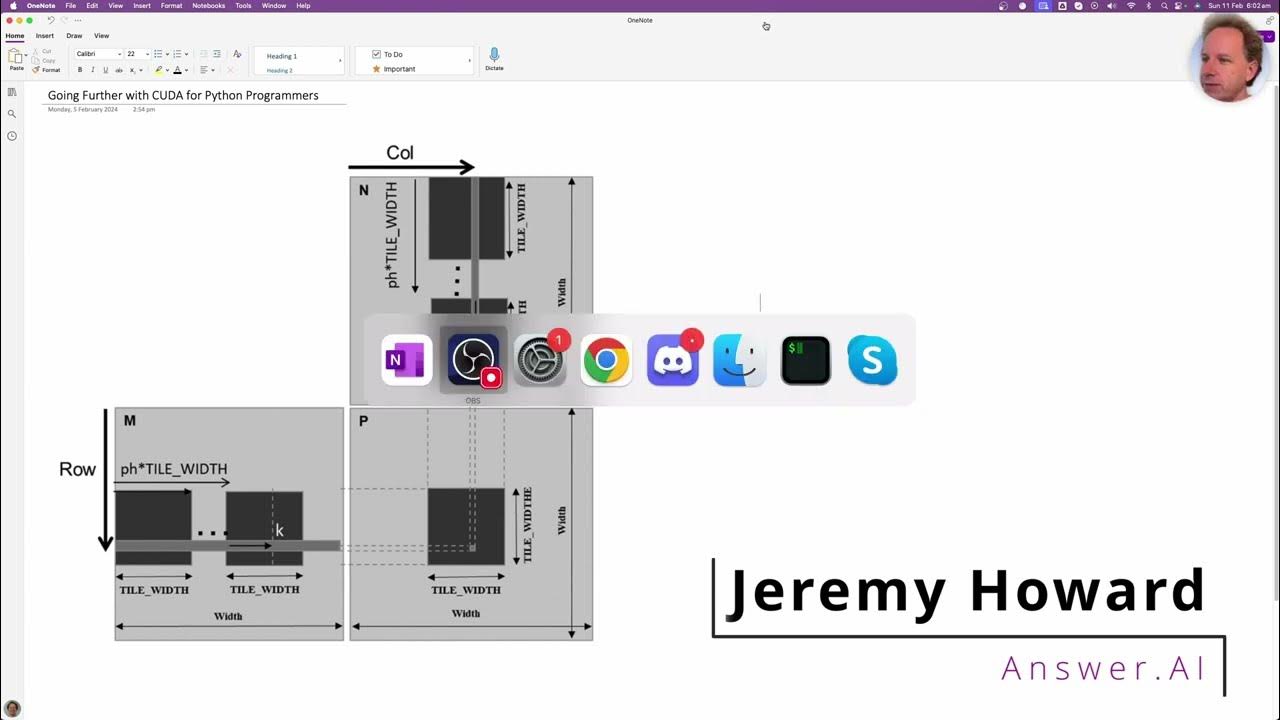Screen dimensions: 1280x720
Task: Switch to the Draw tab
Action: (73, 35)
